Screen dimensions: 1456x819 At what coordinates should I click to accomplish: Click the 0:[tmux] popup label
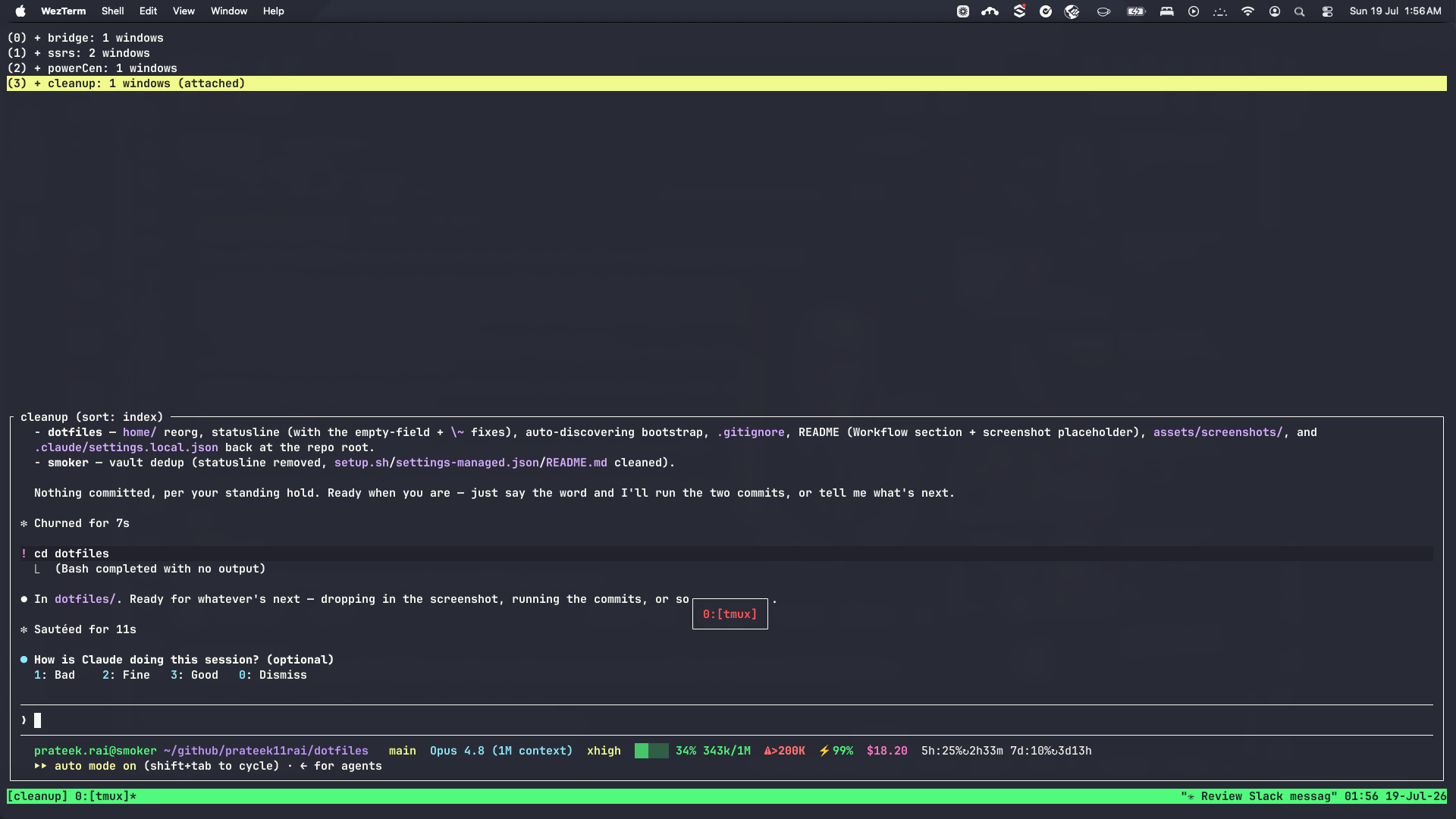coord(730,614)
